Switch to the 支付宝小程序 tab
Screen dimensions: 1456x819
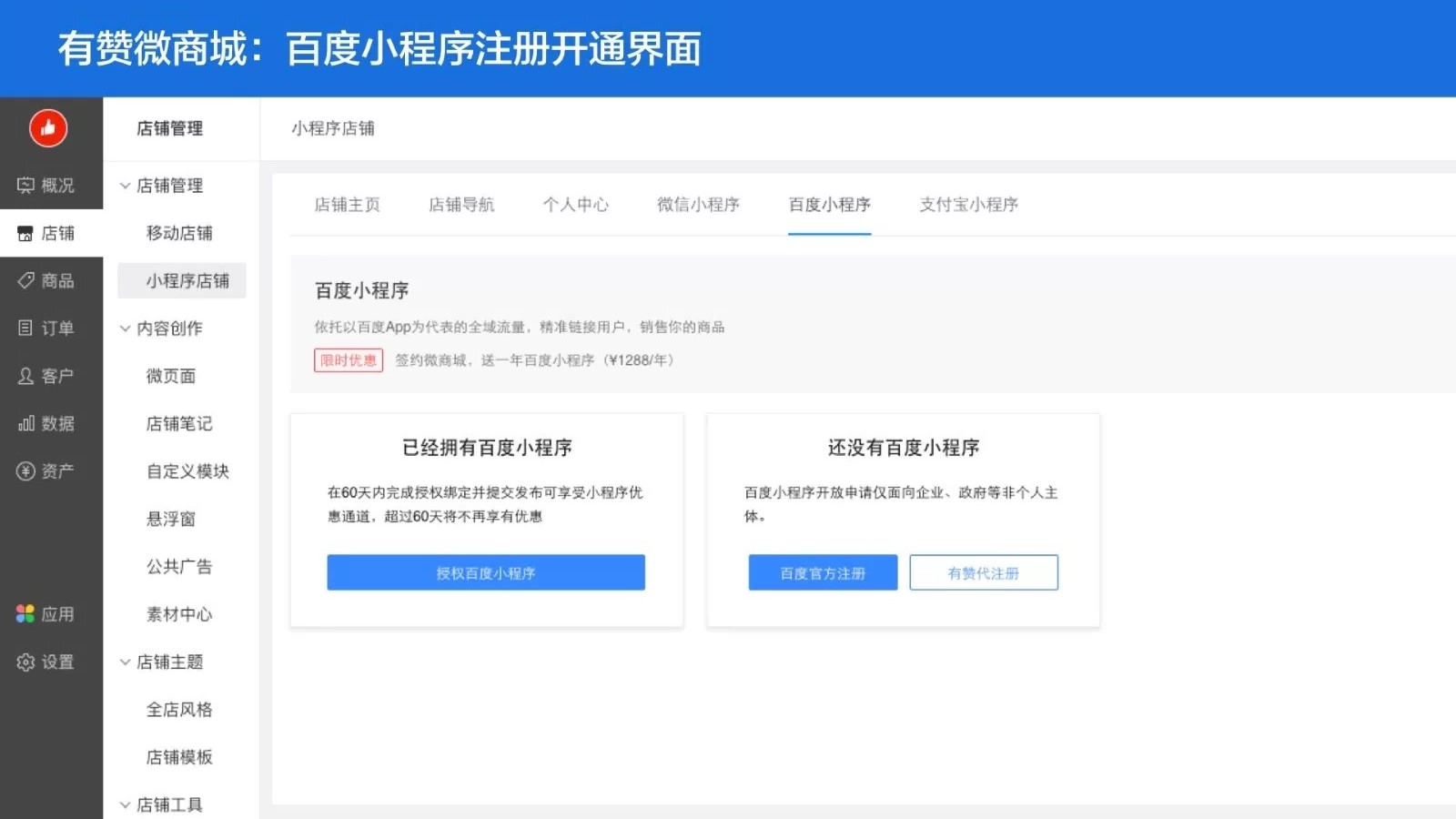(968, 205)
